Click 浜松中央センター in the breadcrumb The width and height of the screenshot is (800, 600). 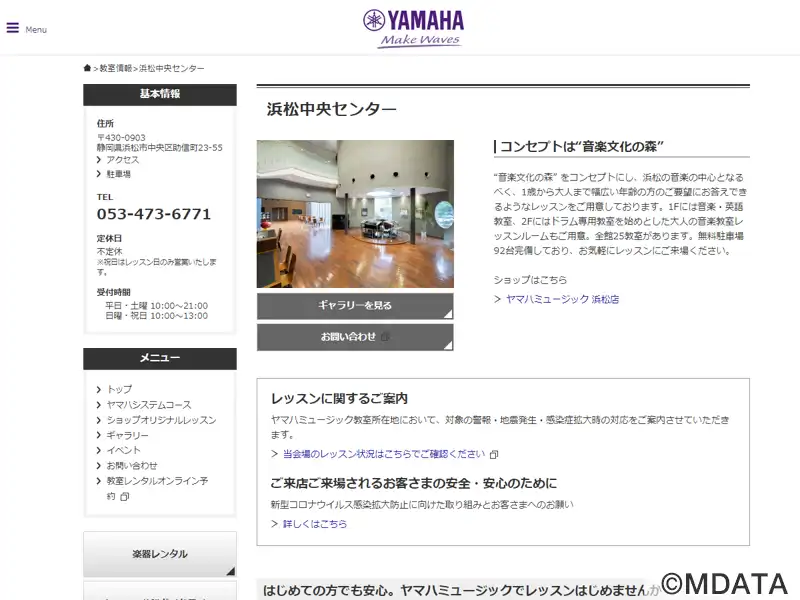coord(171,68)
